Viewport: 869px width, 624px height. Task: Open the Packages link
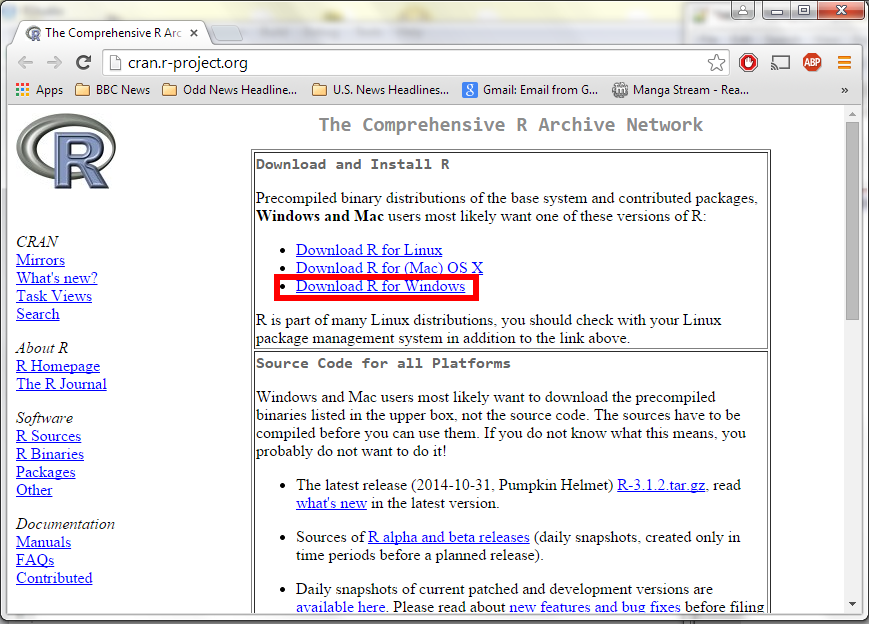pyautogui.click(x=45, y=472)
